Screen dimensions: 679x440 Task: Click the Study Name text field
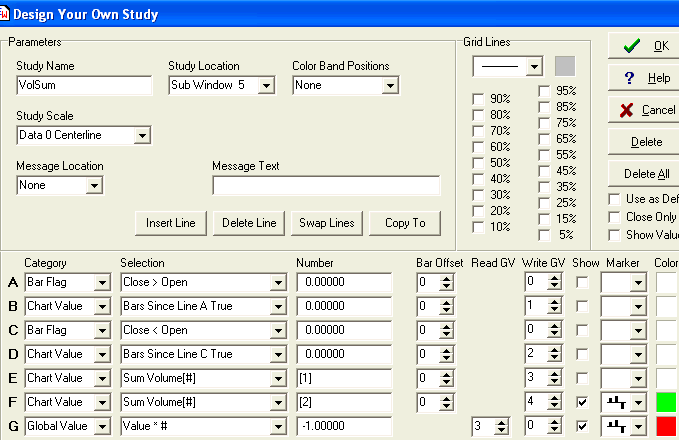(84, 86)
